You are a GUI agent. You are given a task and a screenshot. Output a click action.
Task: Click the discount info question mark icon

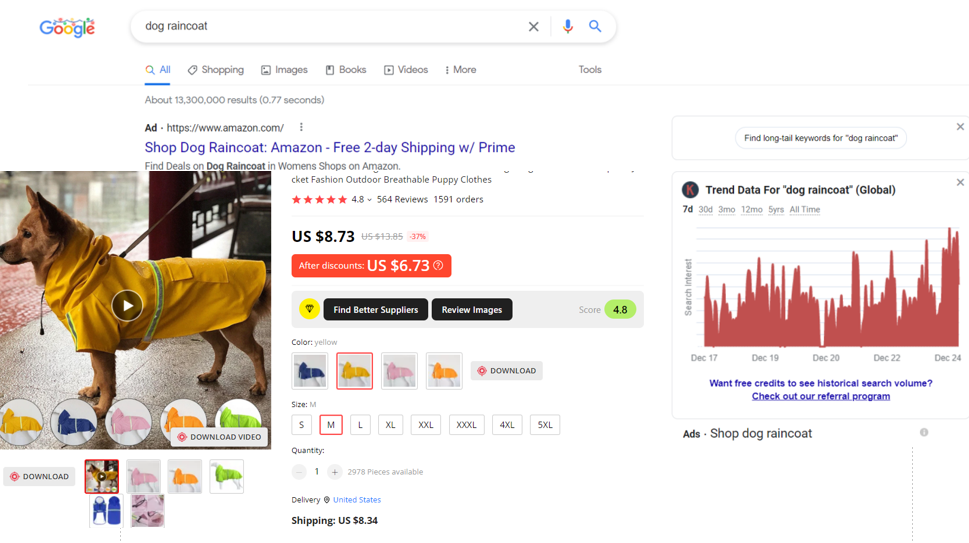(x=438, y=266)
